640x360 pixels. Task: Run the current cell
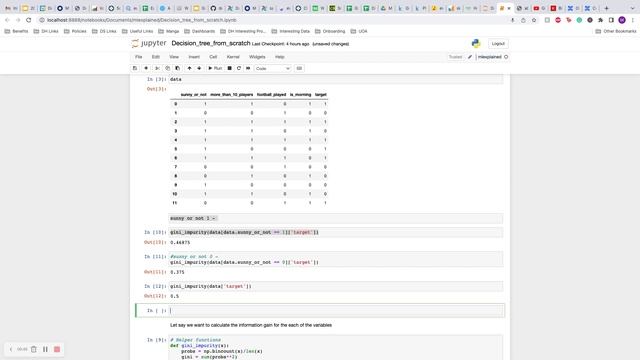click(215, 68)
